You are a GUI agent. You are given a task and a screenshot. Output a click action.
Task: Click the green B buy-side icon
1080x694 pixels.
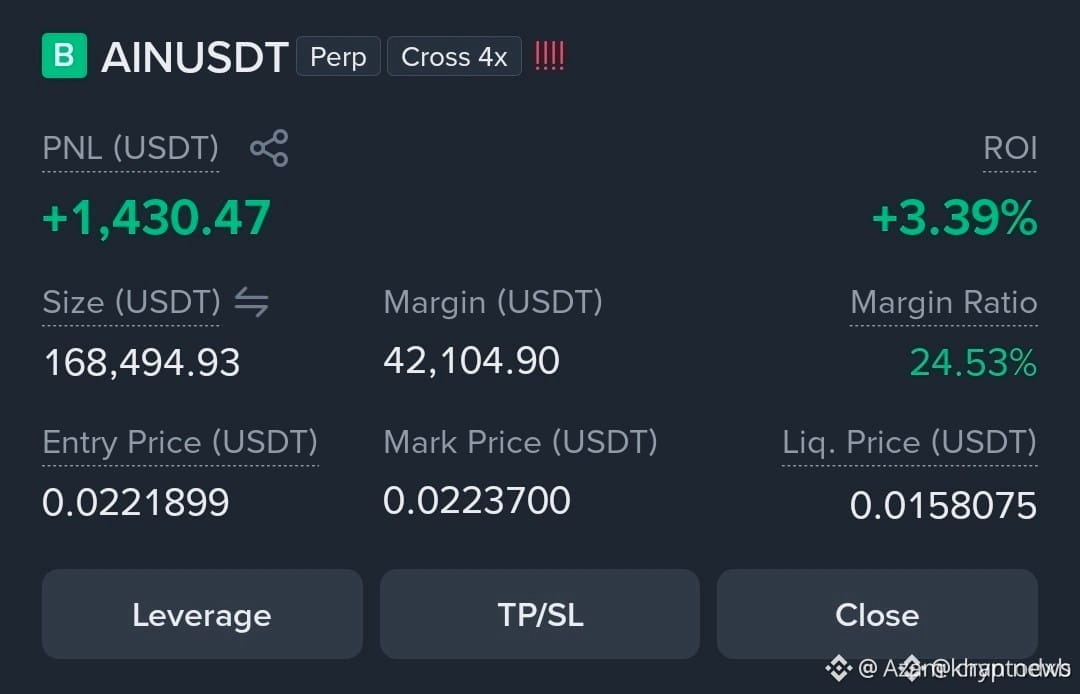(x=64, y=56)
